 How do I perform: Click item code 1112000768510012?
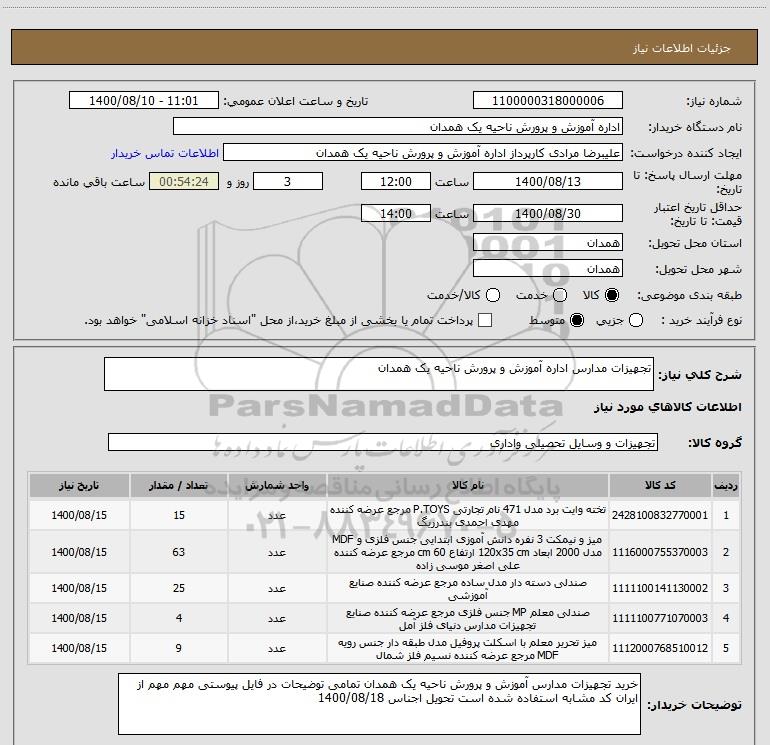(x=660, y=648)
